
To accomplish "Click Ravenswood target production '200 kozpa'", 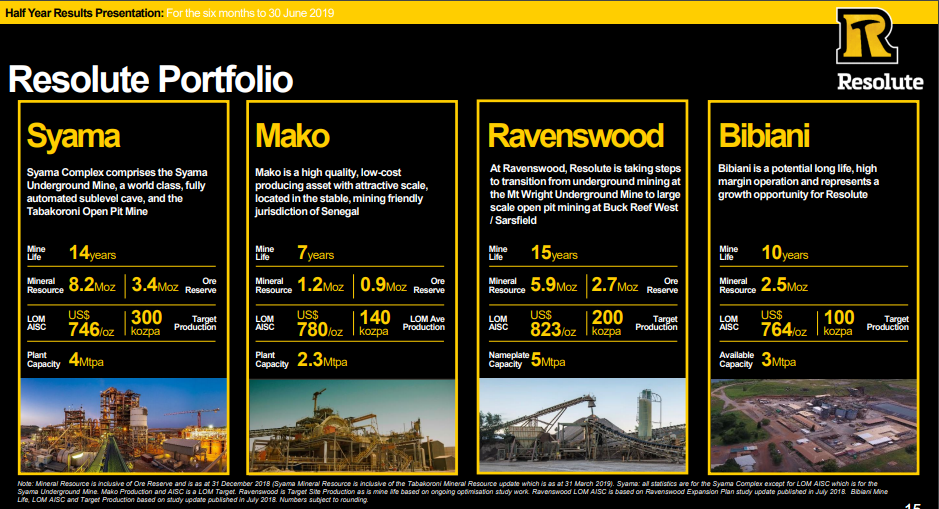I will click(x=607, y=322).
